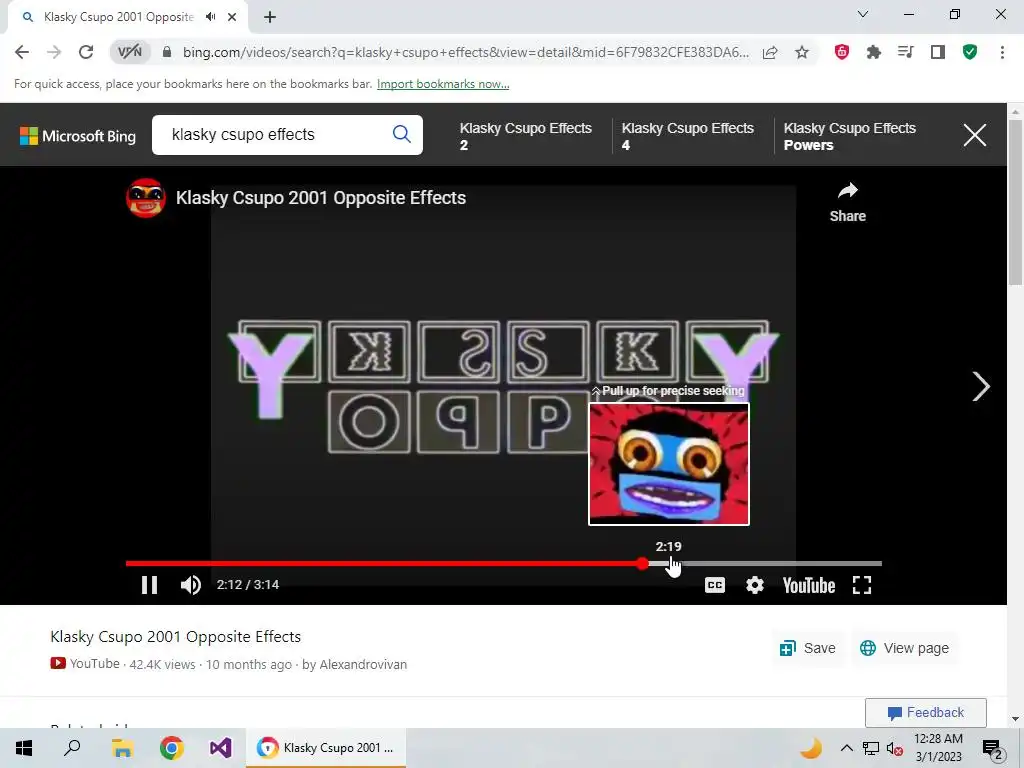Viewport: 1024px width, 768px height.
Task: Pause the video playback
Action: (x=150, y=584)
